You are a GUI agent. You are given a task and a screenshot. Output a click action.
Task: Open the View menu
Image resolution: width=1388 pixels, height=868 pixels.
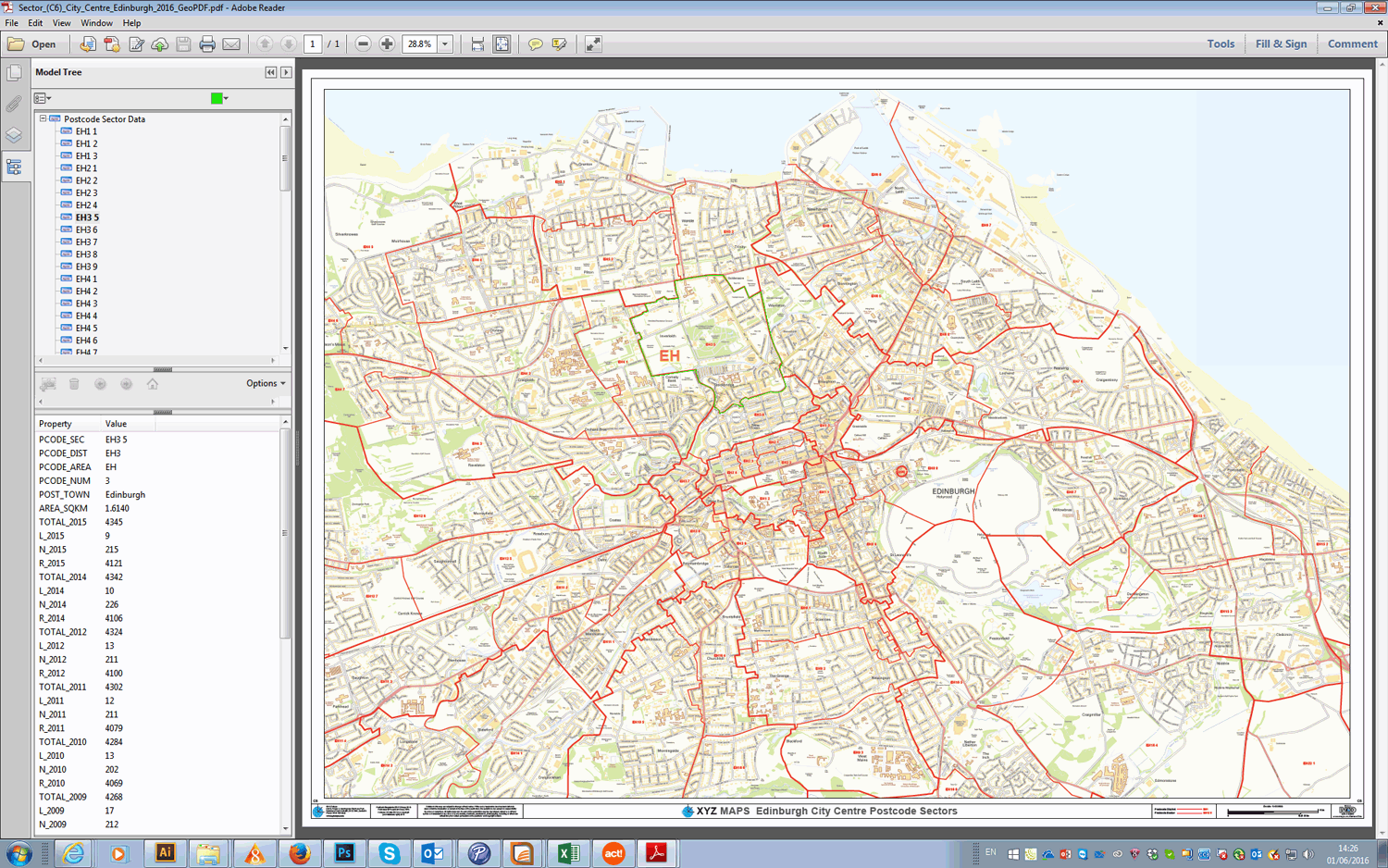click(61, 23)
